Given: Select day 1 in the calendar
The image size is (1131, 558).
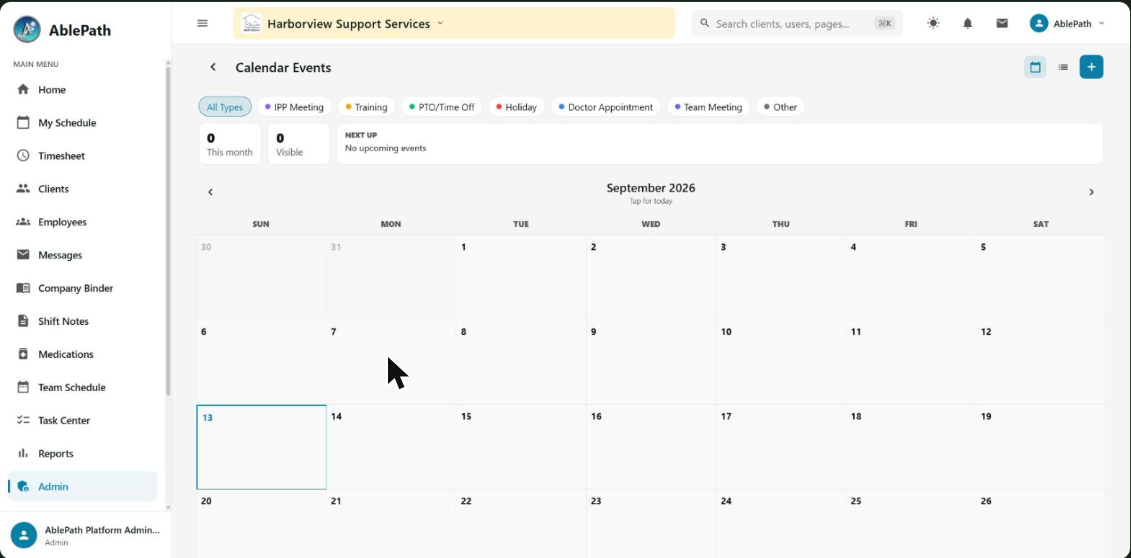Looking at the screenshot, I should click(521, 278).
